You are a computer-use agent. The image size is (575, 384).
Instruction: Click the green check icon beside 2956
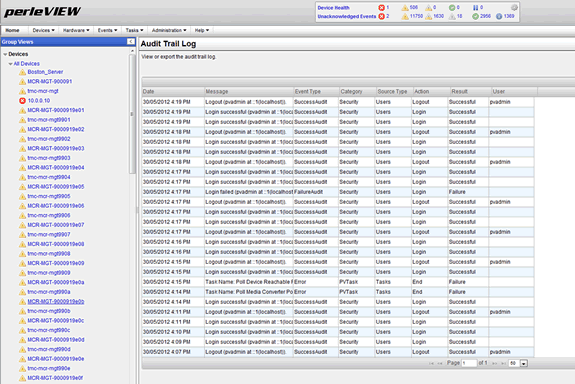(475, 16)
